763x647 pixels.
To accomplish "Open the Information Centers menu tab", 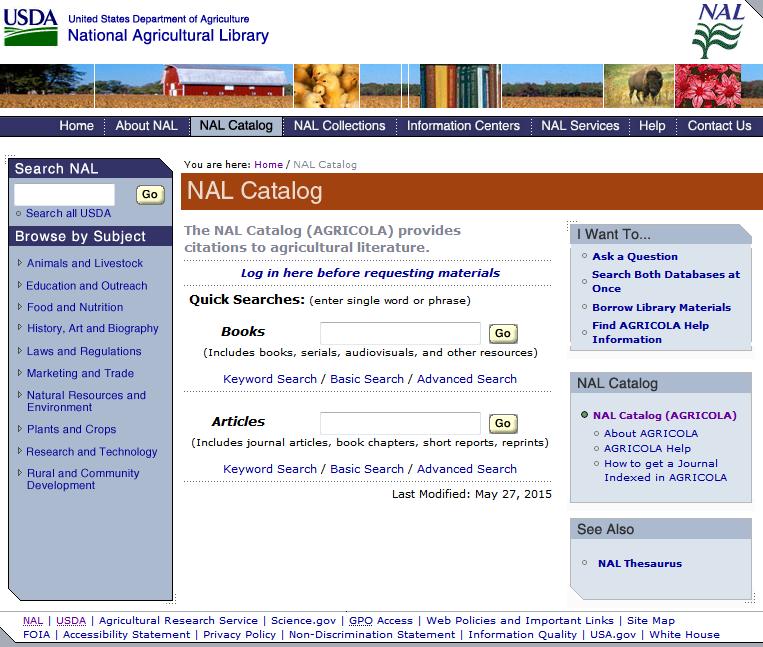I will tap(463, 126).
